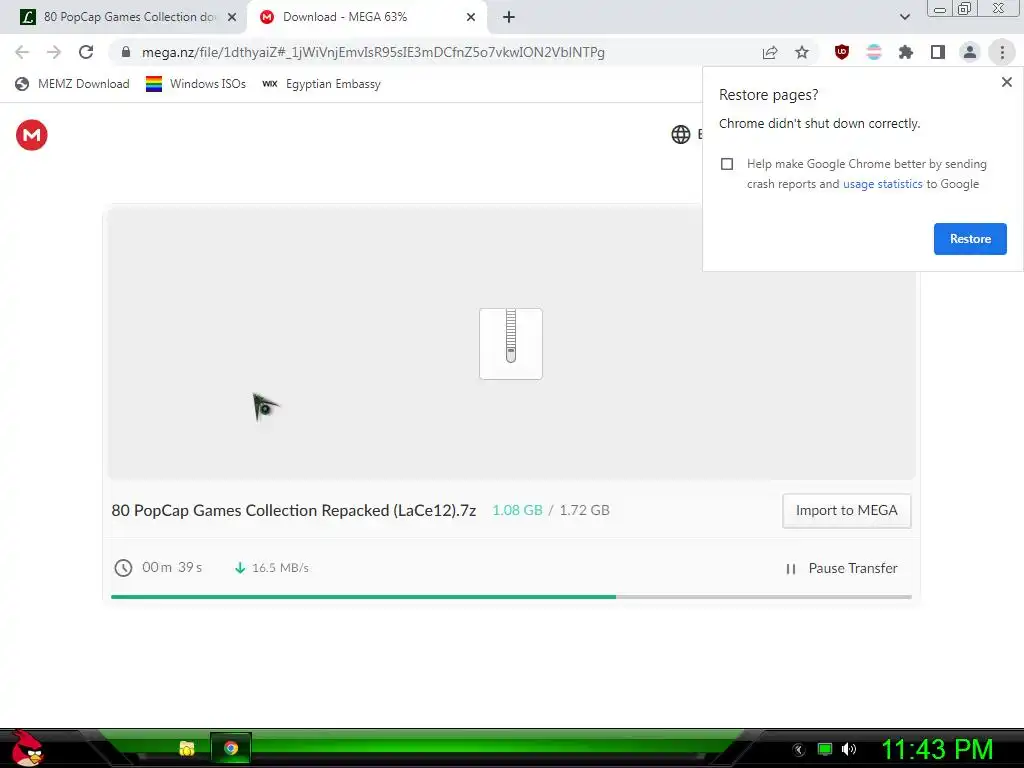Viewport: 1024px width, 768px height.
Task: Open the Chrome profile avatar
Action: tap(970, 52)
